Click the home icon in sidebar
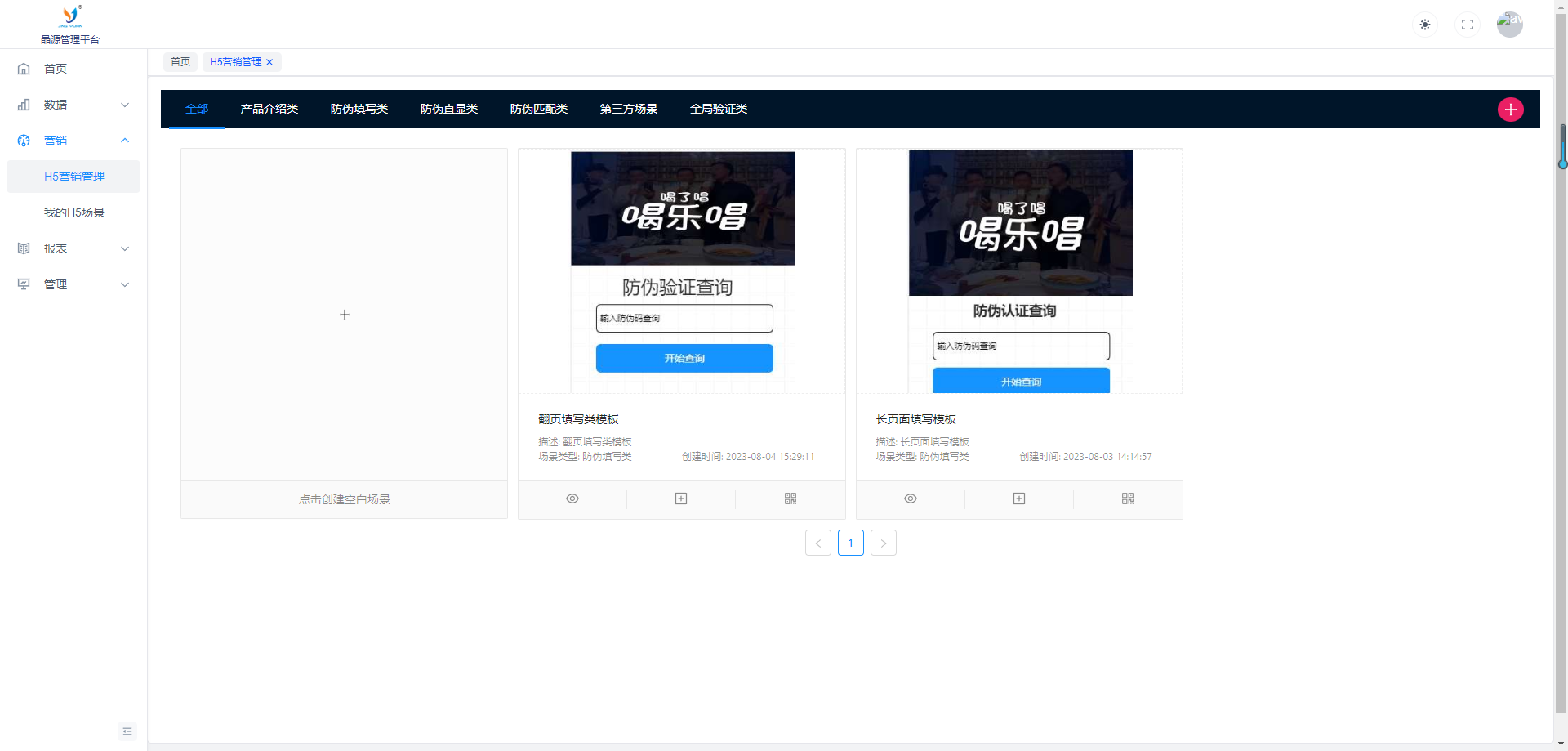1568x751 pixels. click(24, 69)
